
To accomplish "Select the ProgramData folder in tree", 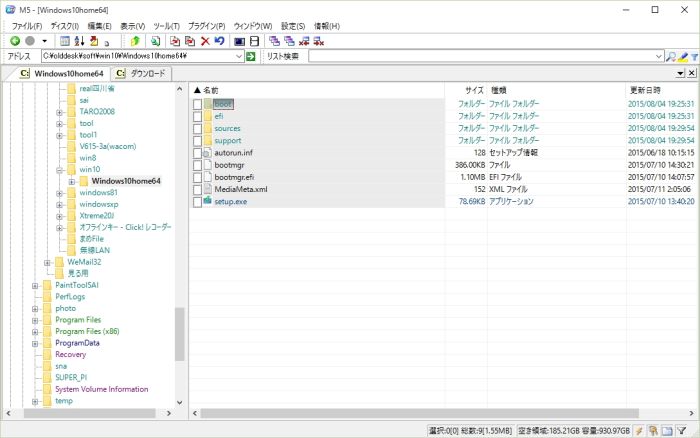I will [77, 343].
